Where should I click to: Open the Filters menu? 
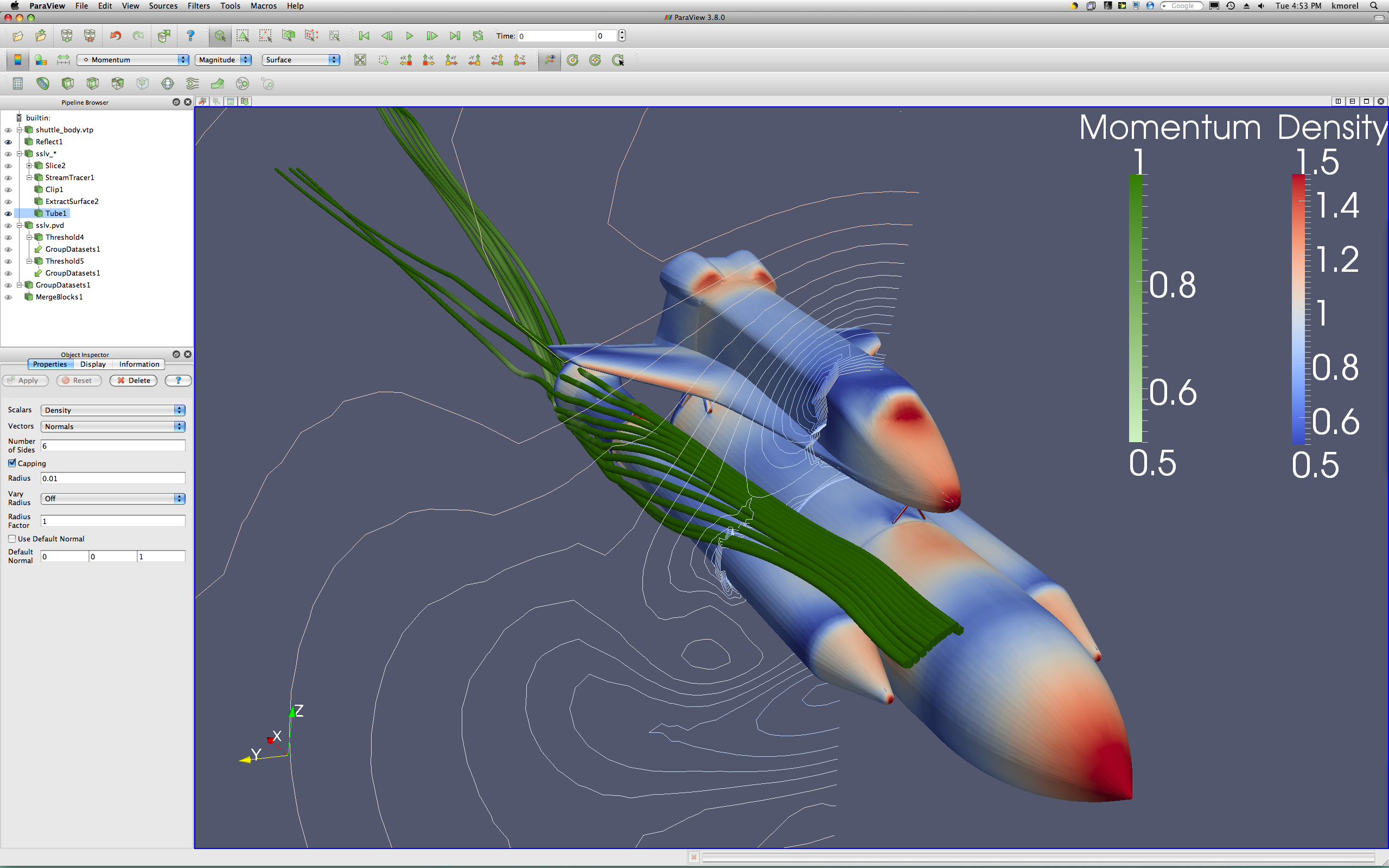click(198, 6)
